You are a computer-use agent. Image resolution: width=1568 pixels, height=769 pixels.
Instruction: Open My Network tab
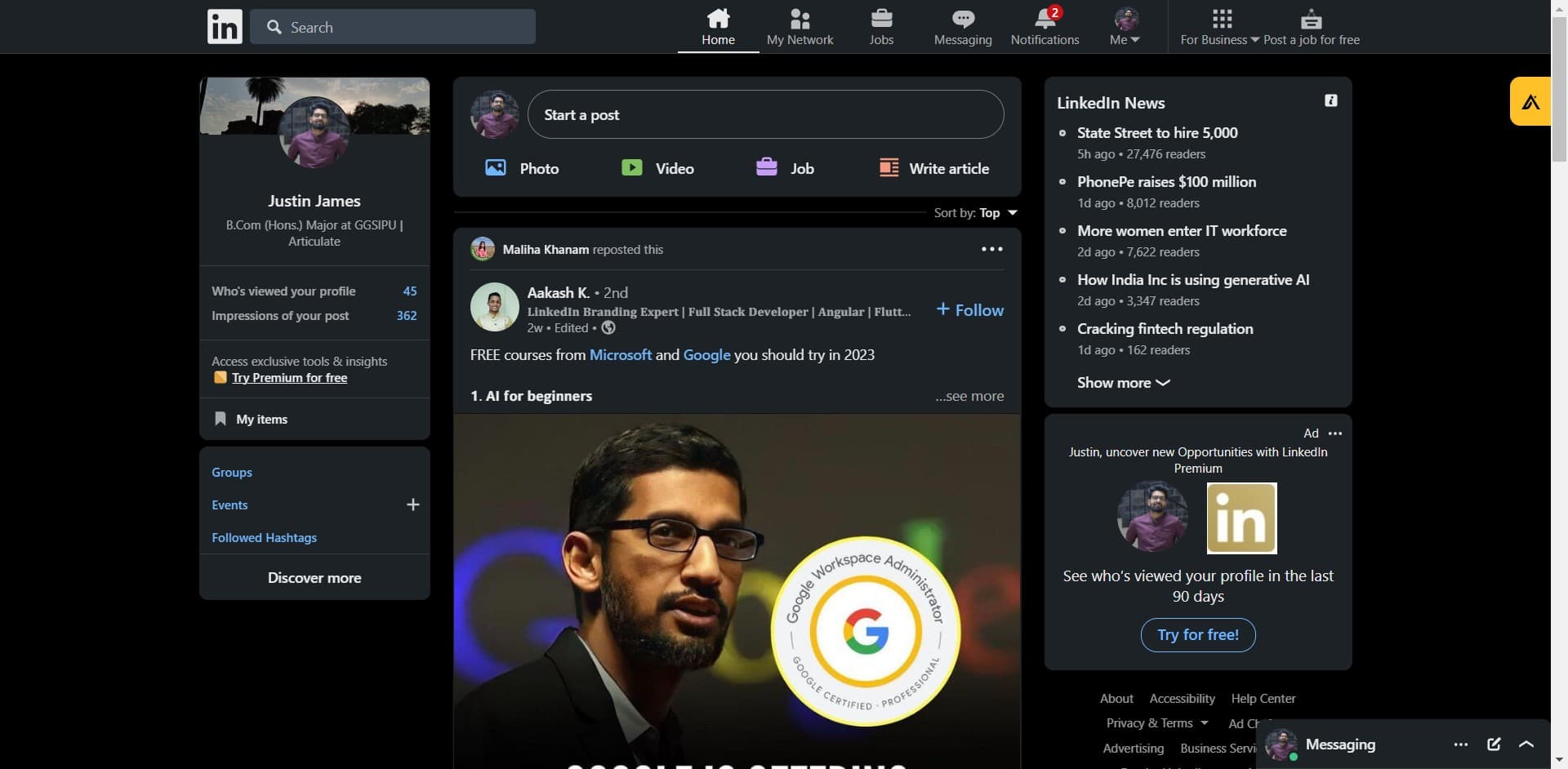point(800,27)
